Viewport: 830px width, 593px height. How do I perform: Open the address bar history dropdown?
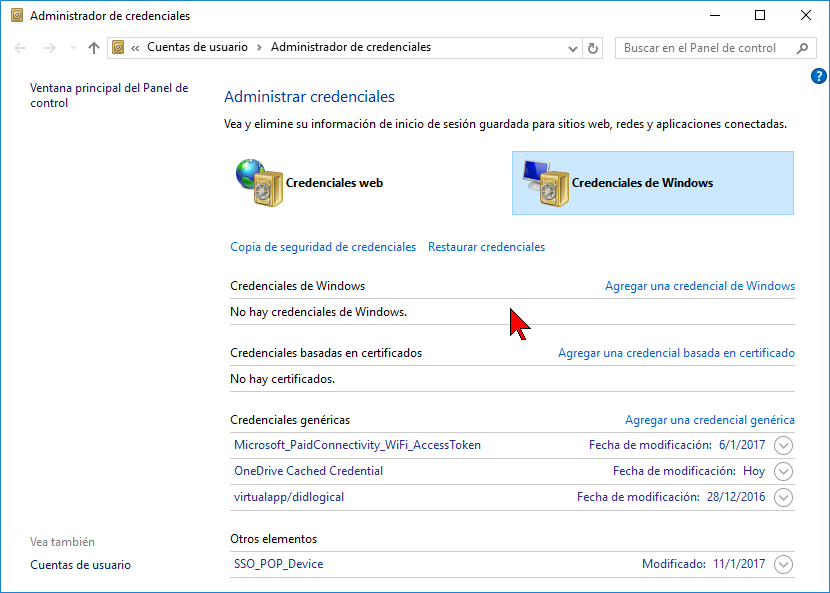[x=572, y=49]
